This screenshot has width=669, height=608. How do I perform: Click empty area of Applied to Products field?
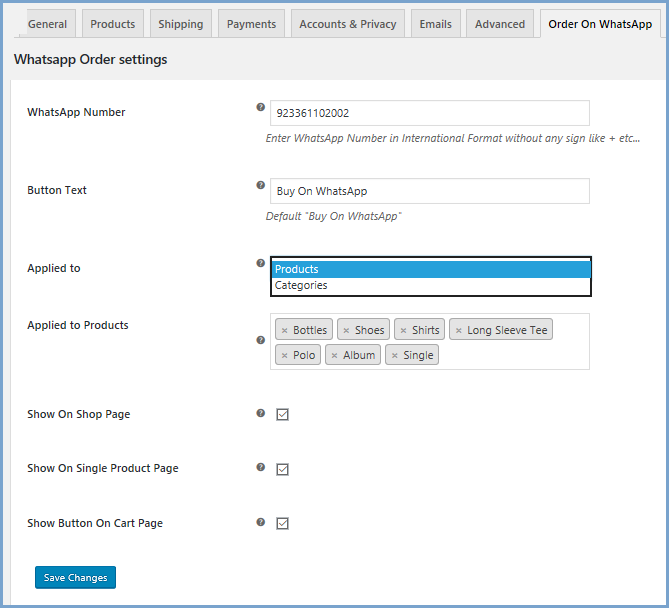[512, 355]
